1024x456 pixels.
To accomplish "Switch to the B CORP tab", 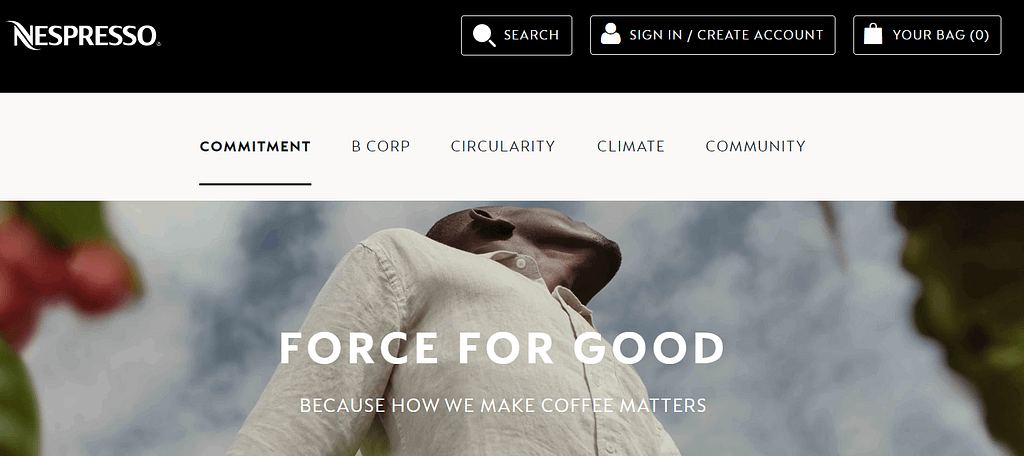I will tap(381, 146).
